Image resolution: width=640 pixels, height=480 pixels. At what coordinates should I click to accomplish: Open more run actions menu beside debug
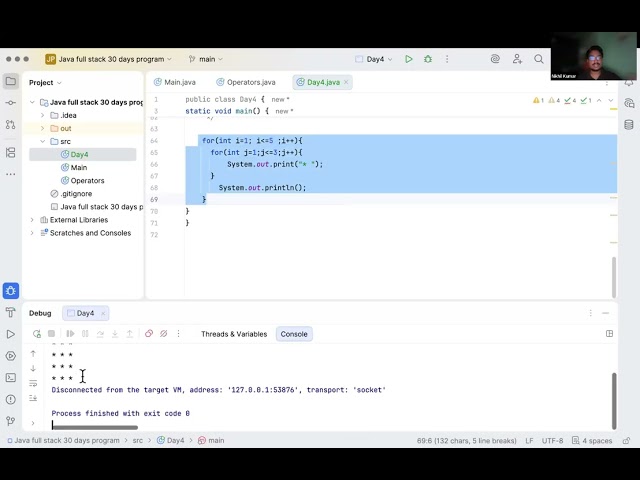click(447, 59)
